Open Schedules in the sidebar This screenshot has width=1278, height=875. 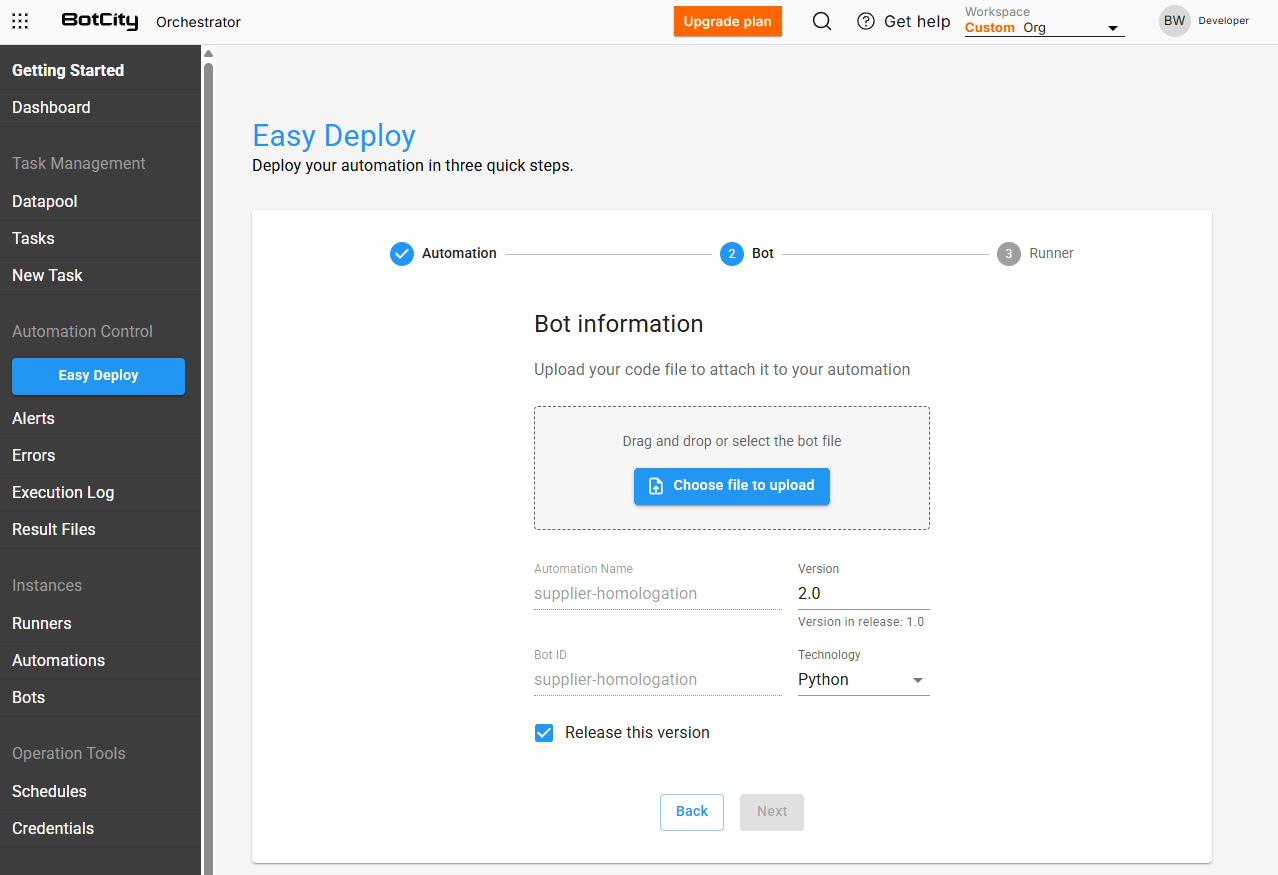click(x=100, y=792)
